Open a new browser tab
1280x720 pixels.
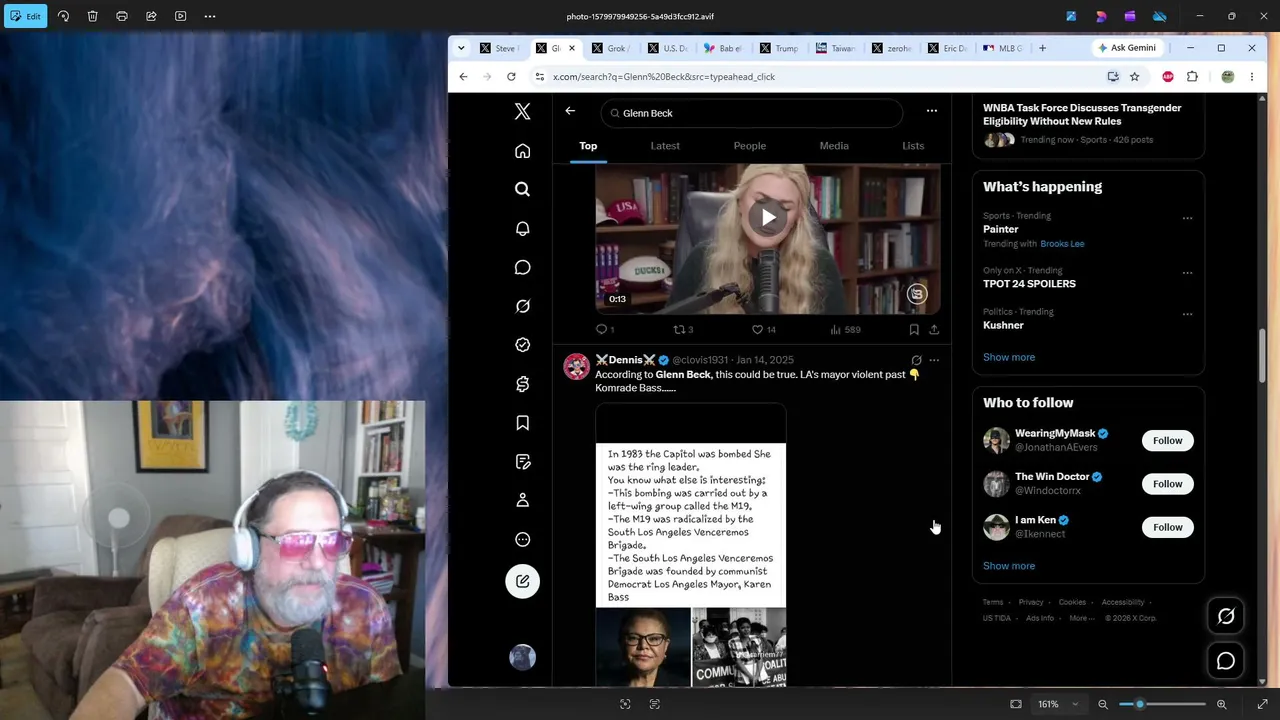tap(1042, 48)
